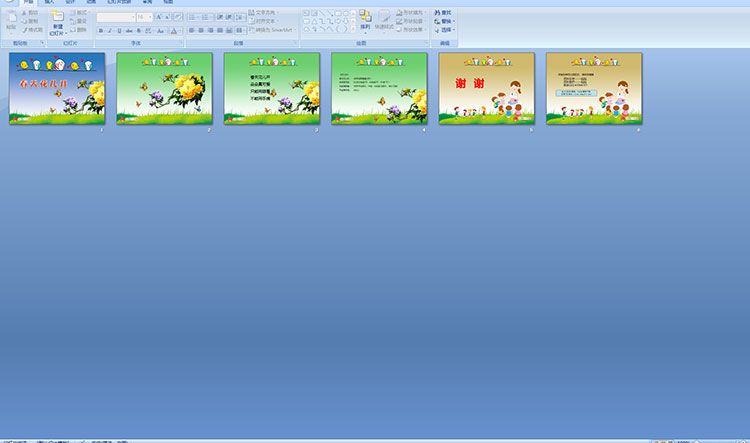The image size is (750, 443).
Task: Switch to the Insert (插入) tab
Action: [x=49, y=3]
